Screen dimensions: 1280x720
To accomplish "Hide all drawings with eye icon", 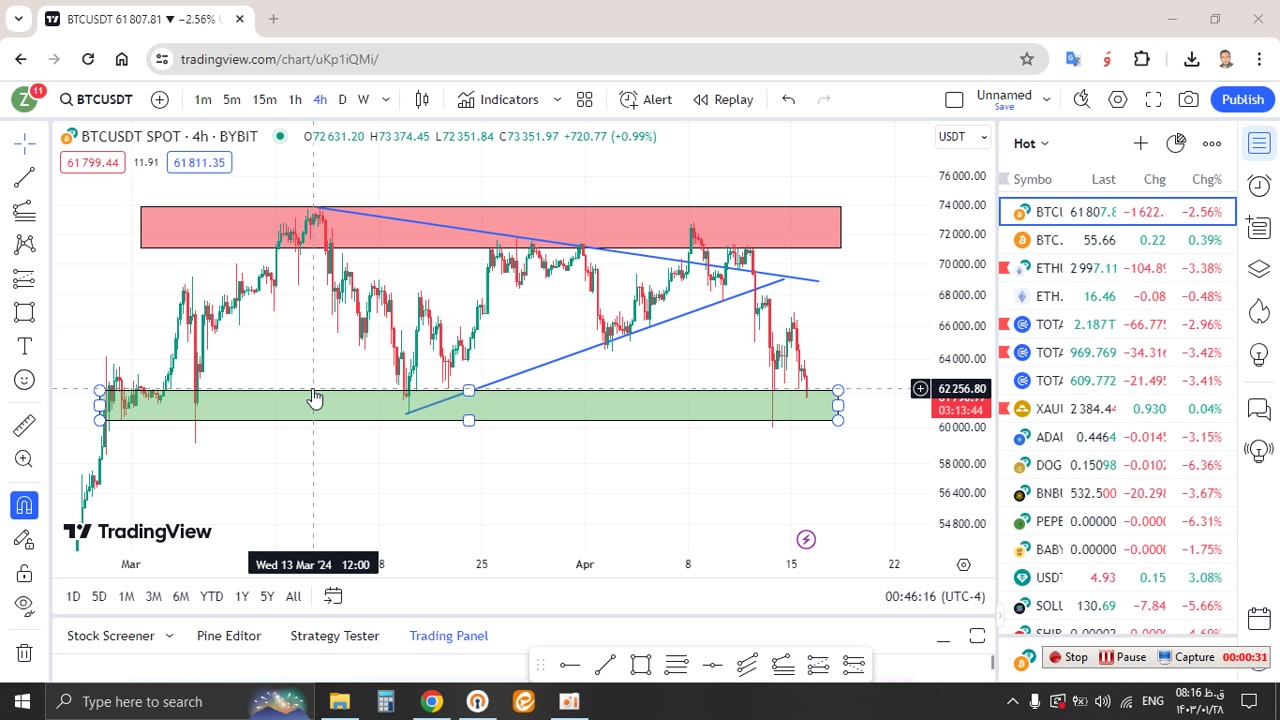I will 25,605.
